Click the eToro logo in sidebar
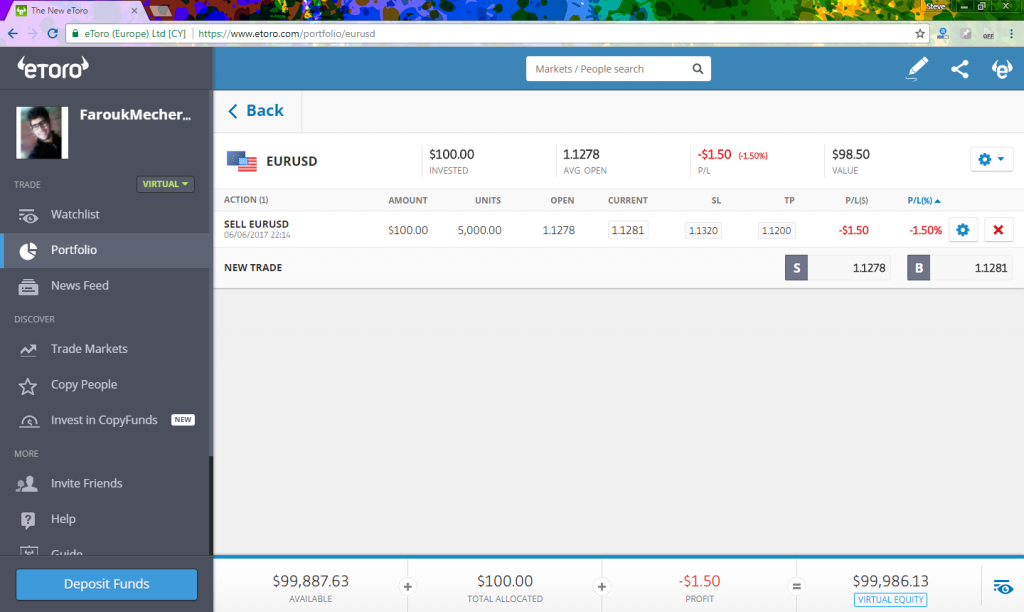Image resolution: width=1024 pixels, height=612 pixels. point(53,67)
